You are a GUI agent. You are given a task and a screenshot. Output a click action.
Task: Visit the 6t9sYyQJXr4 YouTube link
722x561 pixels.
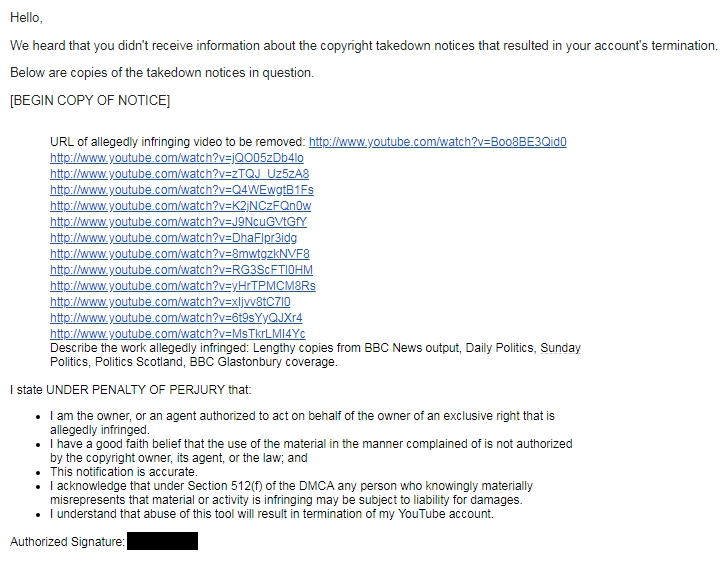tap(176, 318)
